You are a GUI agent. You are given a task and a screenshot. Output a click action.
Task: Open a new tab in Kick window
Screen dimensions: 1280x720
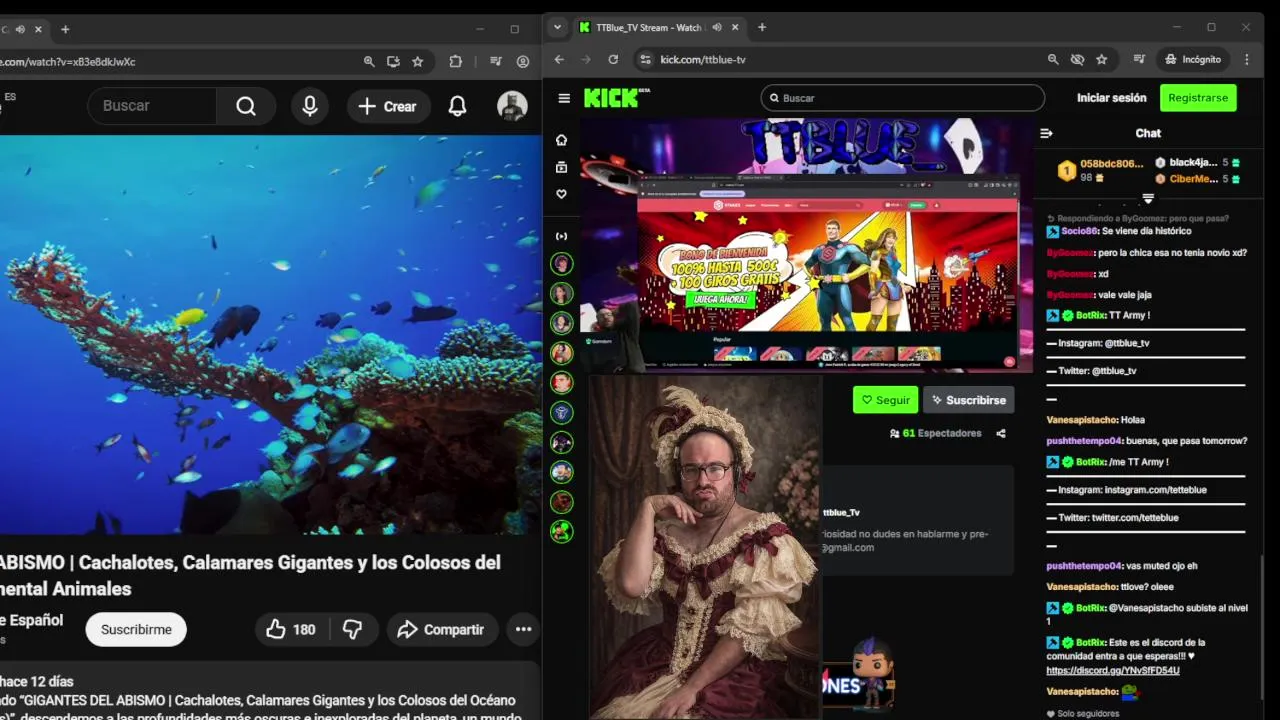point(762,28)
